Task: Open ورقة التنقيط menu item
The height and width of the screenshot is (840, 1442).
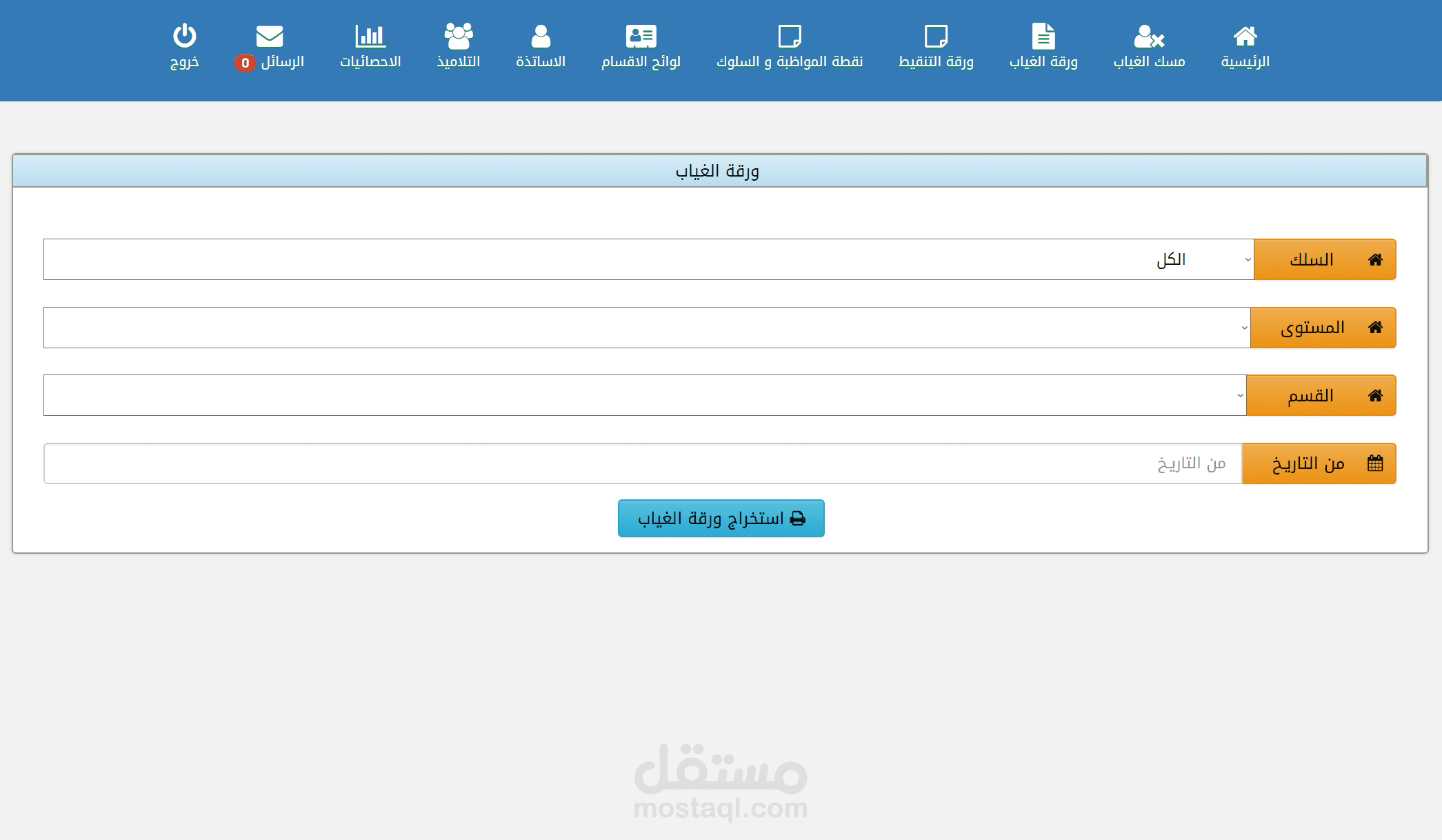Action: point(936,61)
